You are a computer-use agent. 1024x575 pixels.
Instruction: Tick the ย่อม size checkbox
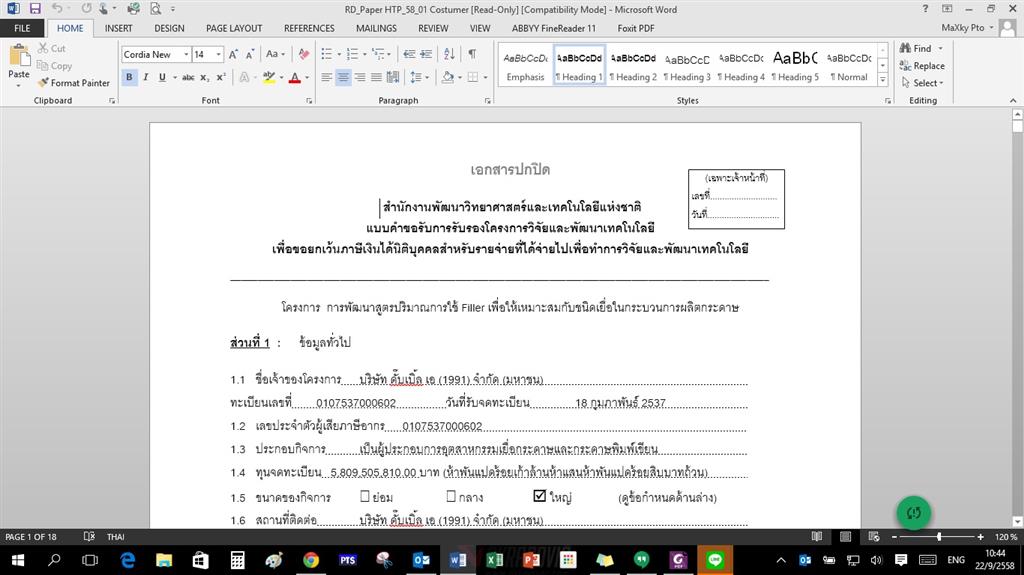pyautogui.click(x=365, y=497)
